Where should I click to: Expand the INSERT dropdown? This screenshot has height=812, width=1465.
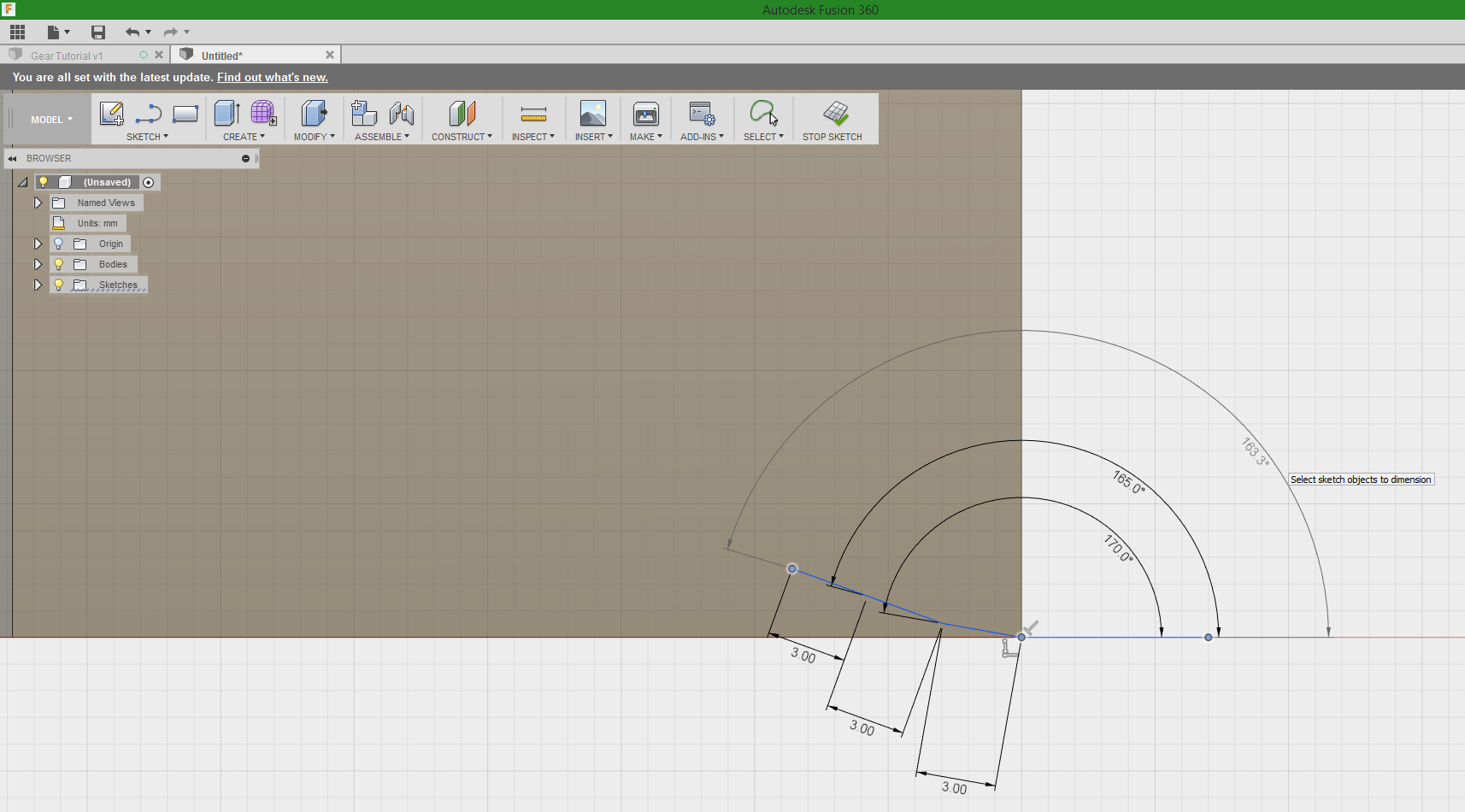[594, 137]
